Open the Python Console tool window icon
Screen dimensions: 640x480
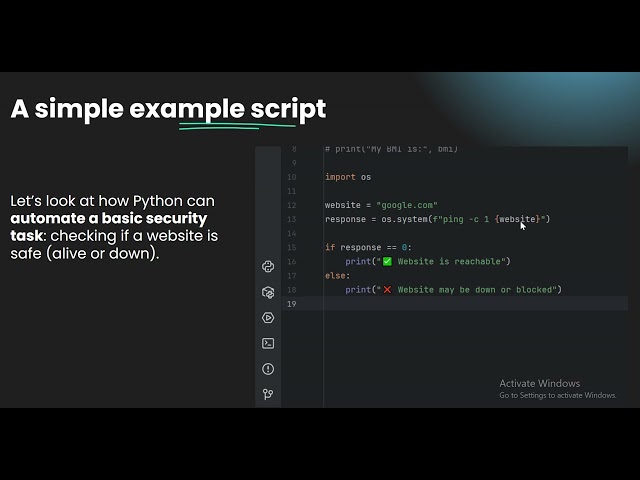[268, 267]
